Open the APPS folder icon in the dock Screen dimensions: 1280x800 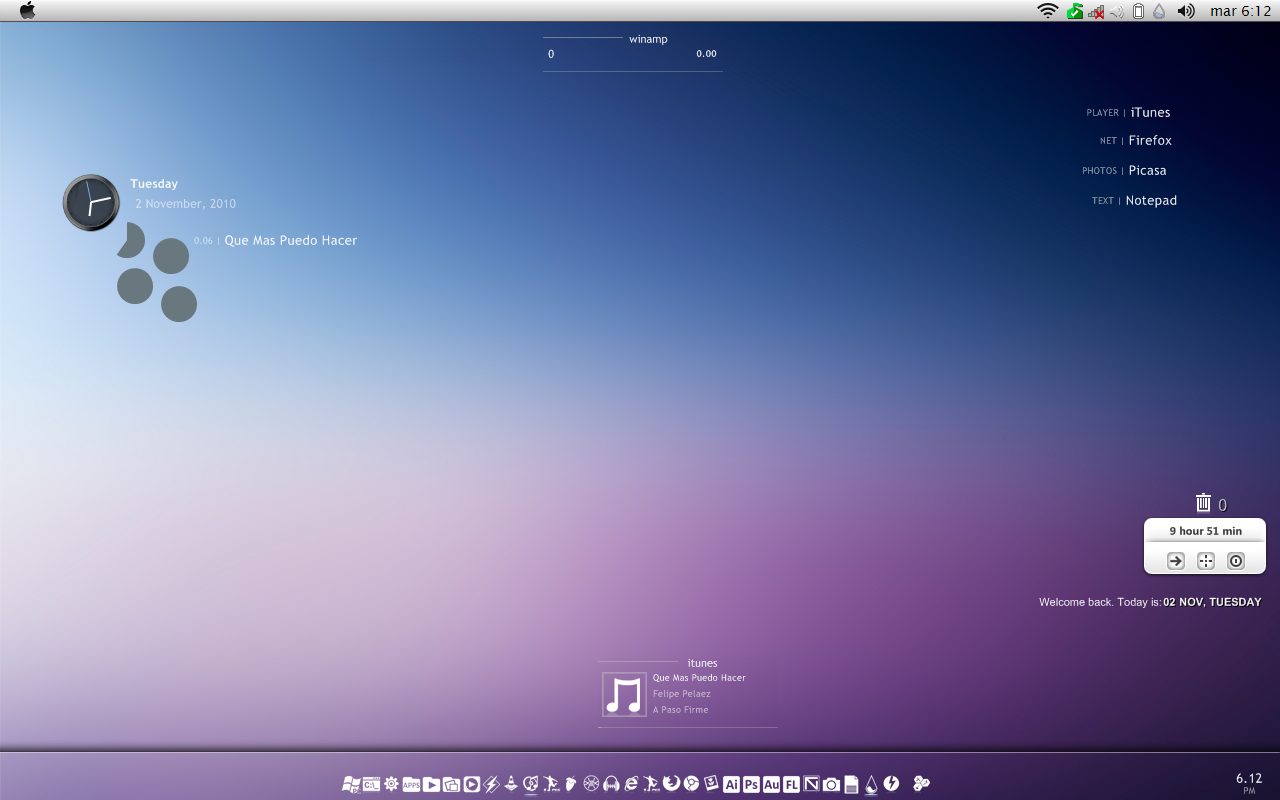[x=411, y=785]
